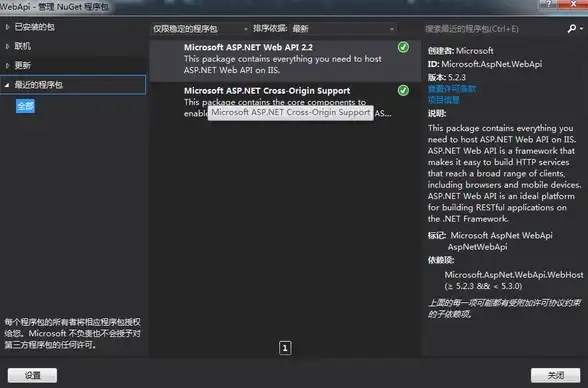Image resolution: width=588 pixels, height=388 pixels.
Task: Click the green installed checkmark for Cross-Origin Support
Action: tap(403, 90)
